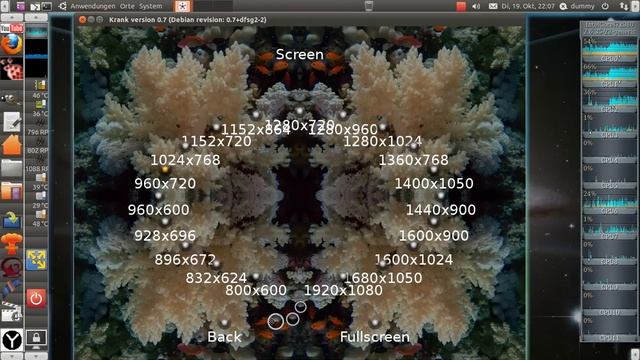The height and width of the screenshot is (360, 640).
Task: Select resolution 1152x864
Action: tap(256, 129)
